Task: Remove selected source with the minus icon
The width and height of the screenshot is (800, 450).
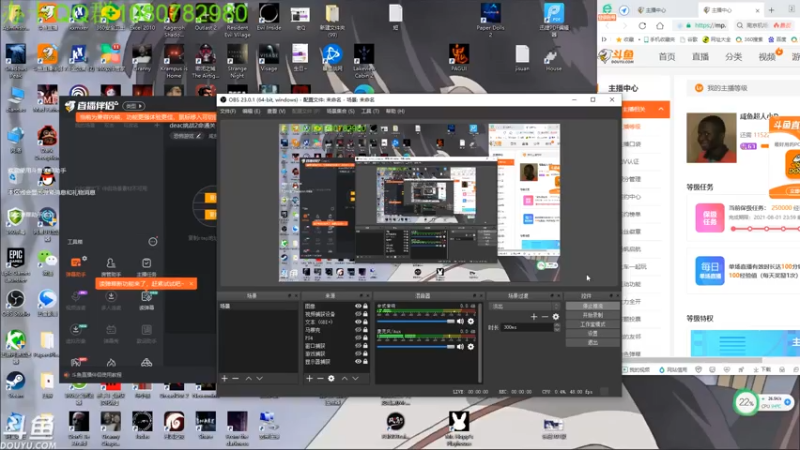Action: point(320,379)
